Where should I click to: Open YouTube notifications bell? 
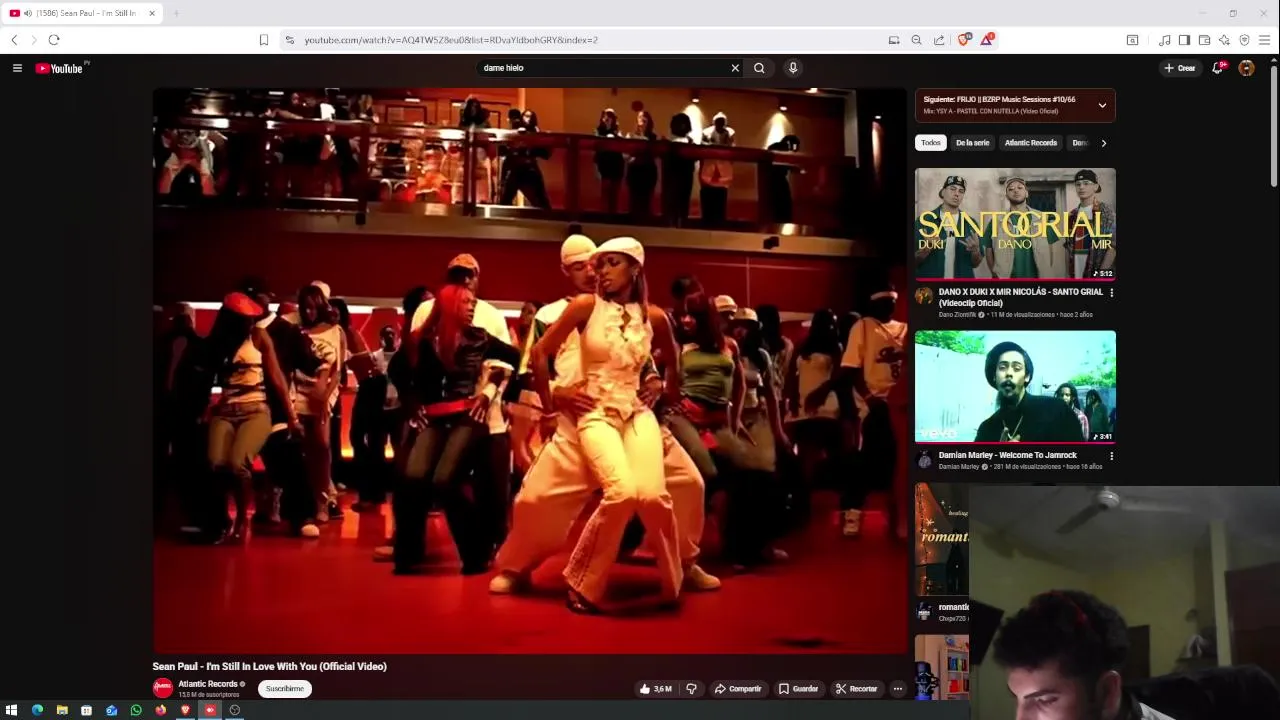coord(1218,68)
